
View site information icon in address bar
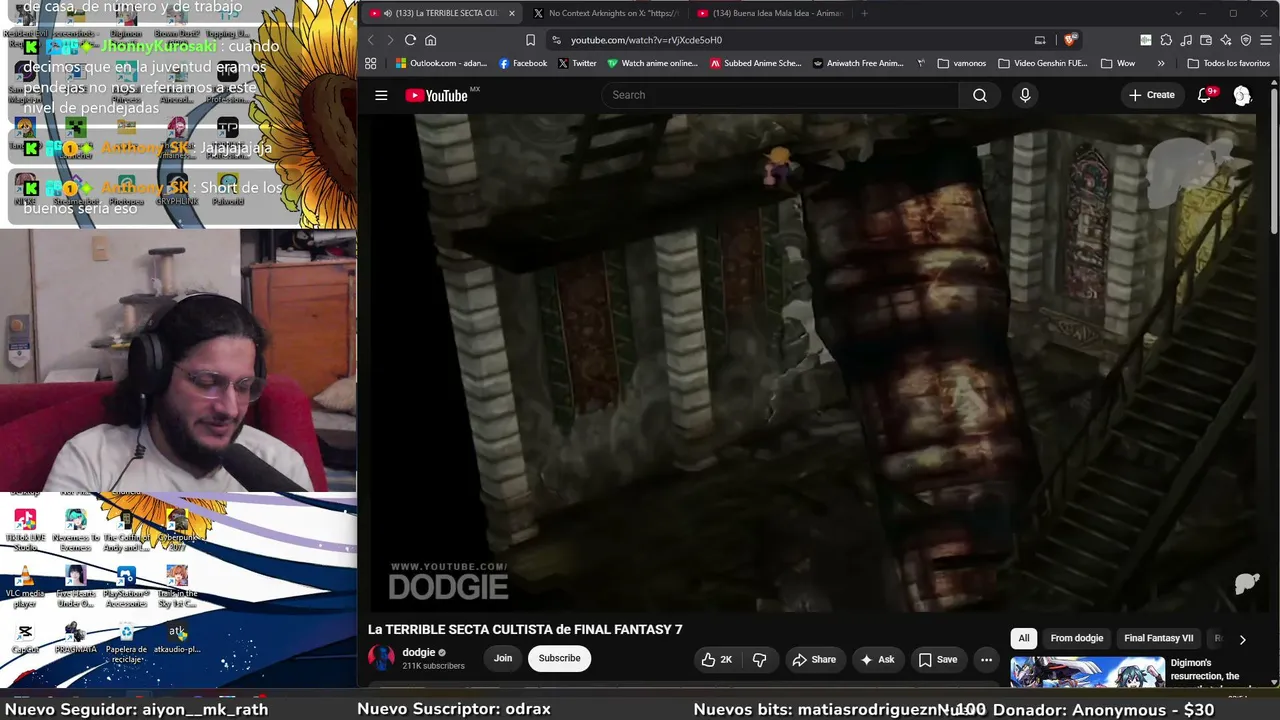[557, 40]
